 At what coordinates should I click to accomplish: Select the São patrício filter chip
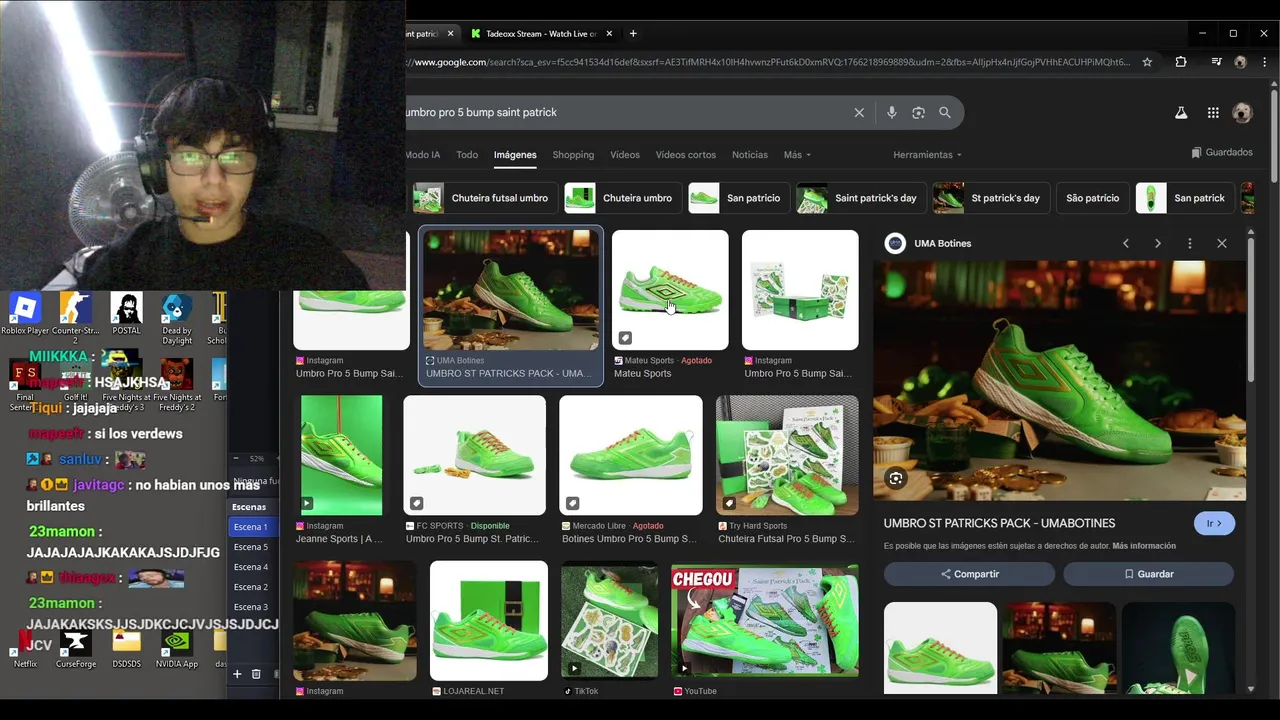click(1092, 198)
